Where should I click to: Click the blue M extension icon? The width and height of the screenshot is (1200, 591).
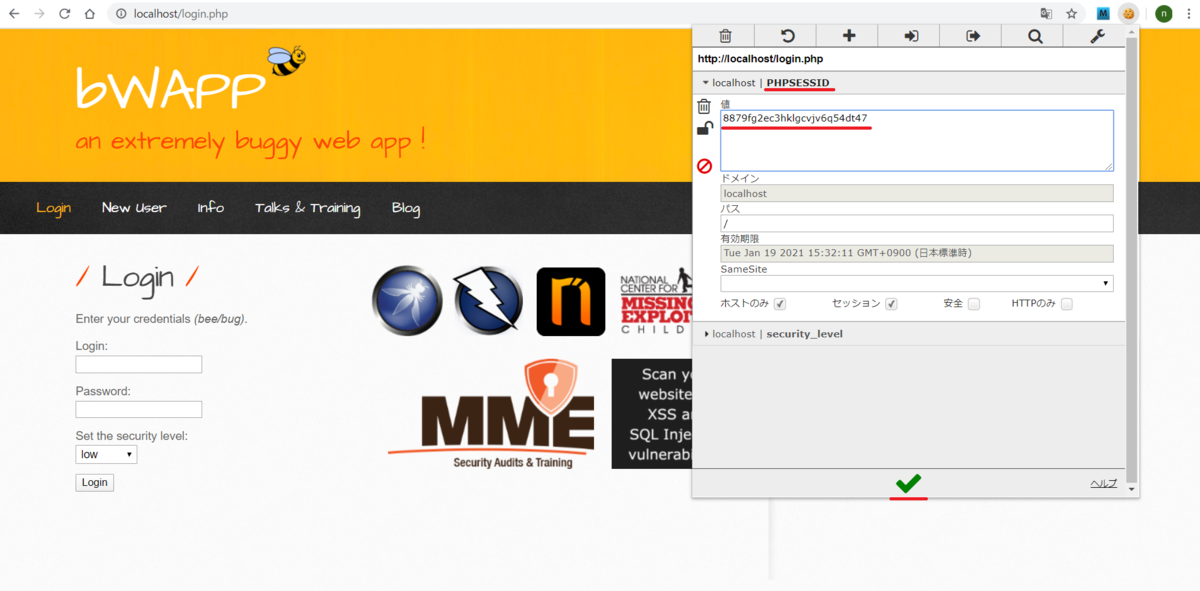1103,14
